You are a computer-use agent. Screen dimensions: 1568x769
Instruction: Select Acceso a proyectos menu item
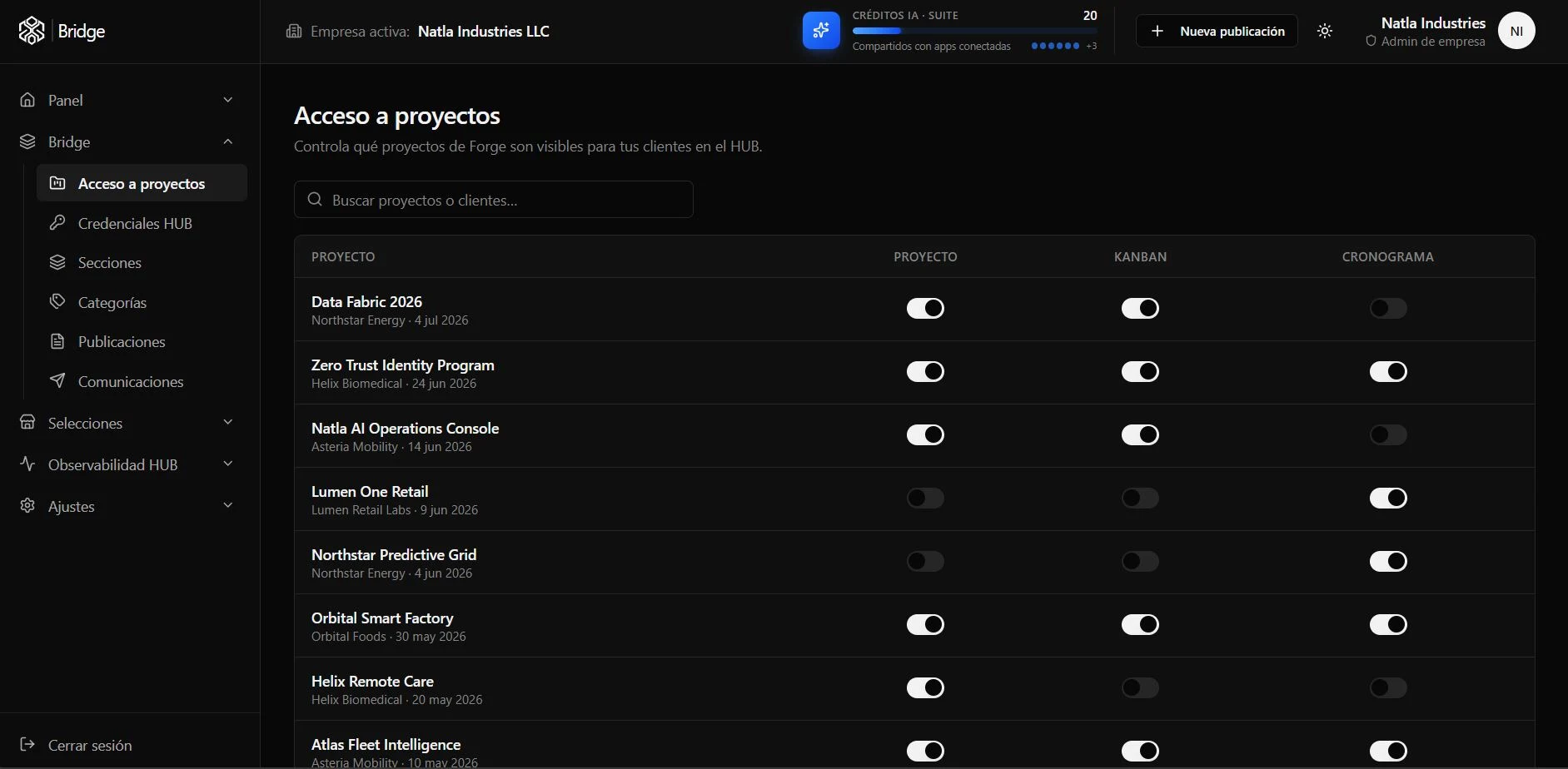142,183
